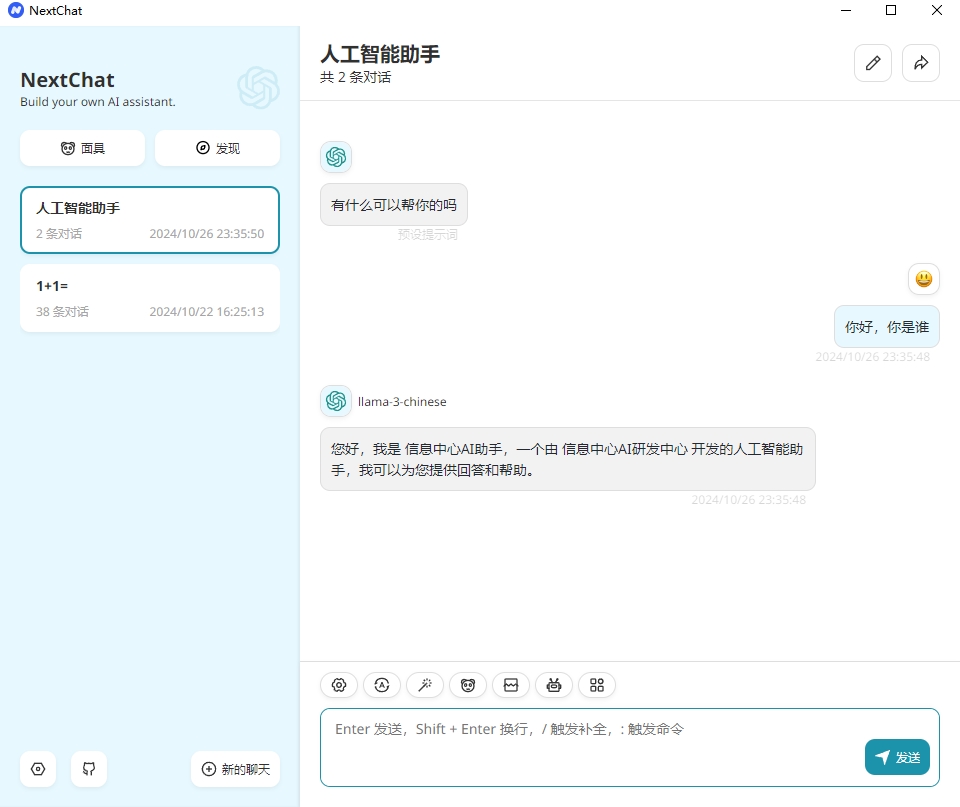Image resolution: width=960 pixels, height=807 pixels.
Task: Click the 发现 button
Action: (217, 148)
